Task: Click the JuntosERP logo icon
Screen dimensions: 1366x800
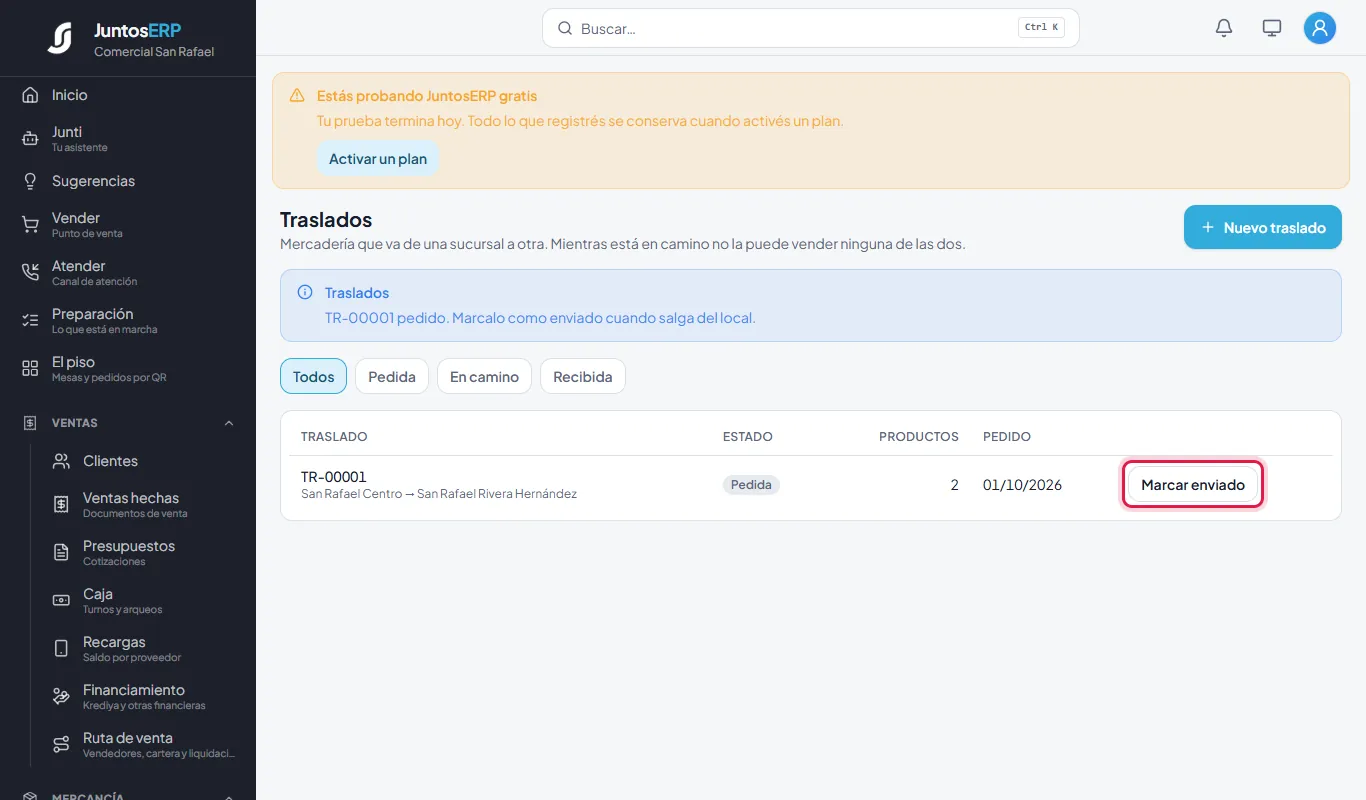Action: (x=60, y=38)
